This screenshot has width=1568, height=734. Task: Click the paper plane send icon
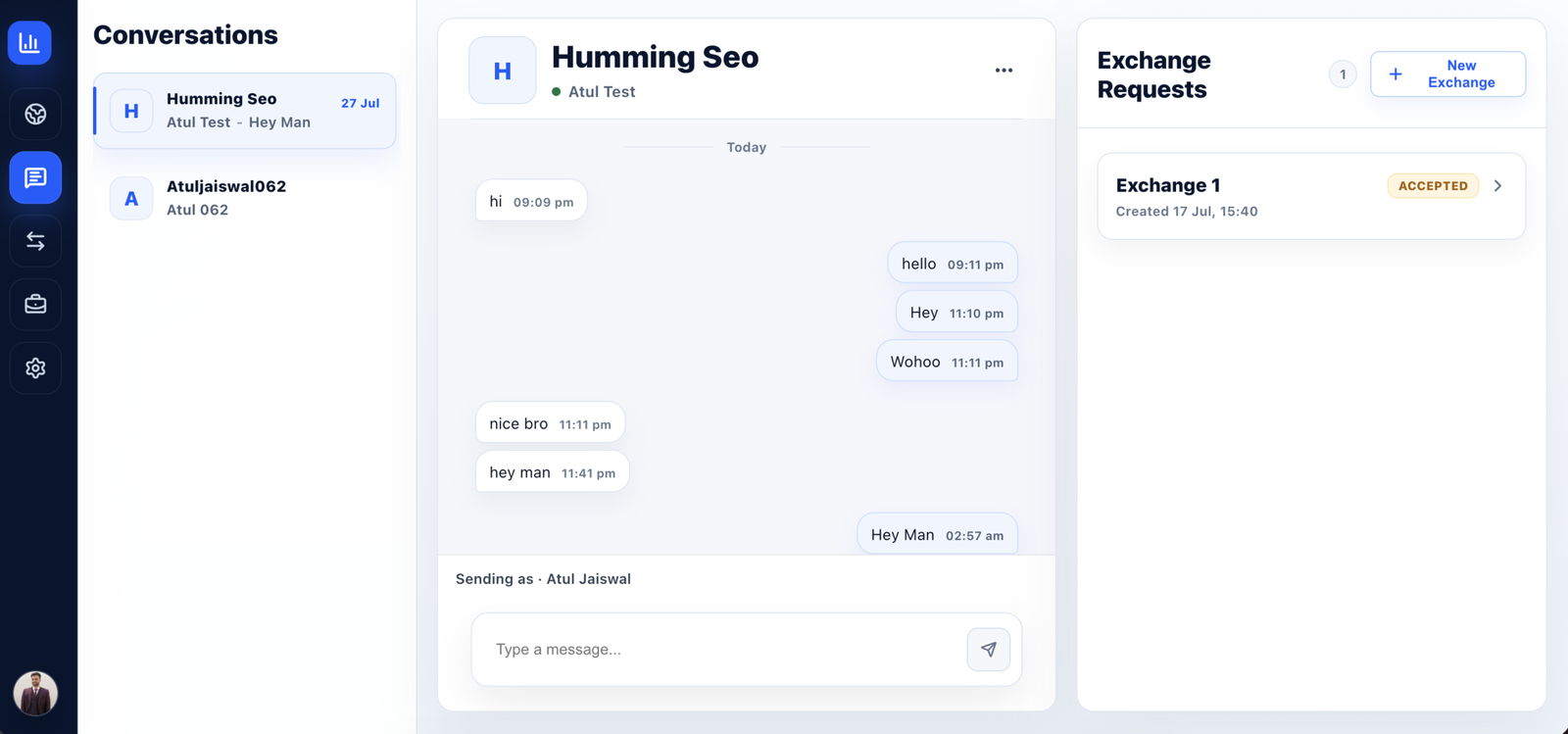click(988, 650)
